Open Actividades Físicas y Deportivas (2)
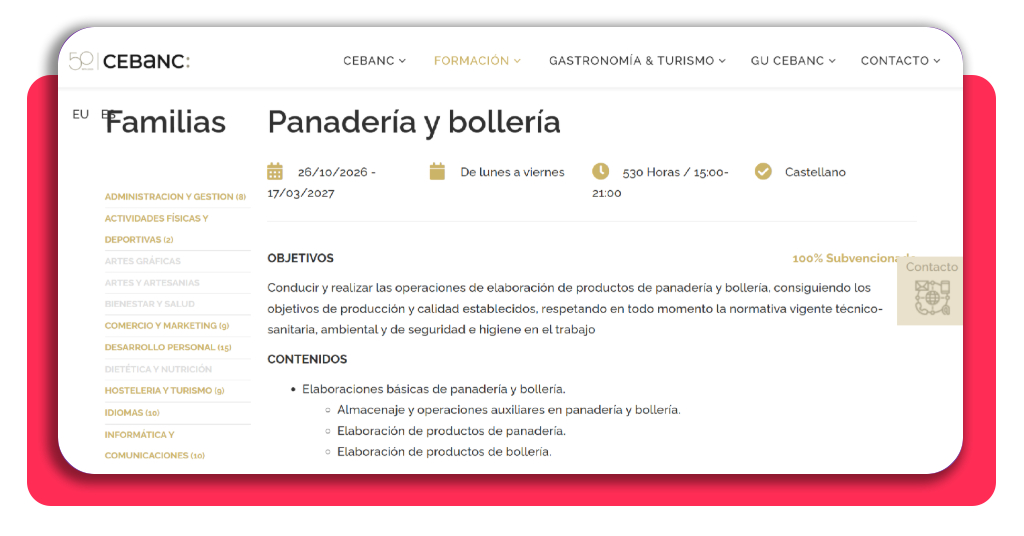 click(157, 229)
